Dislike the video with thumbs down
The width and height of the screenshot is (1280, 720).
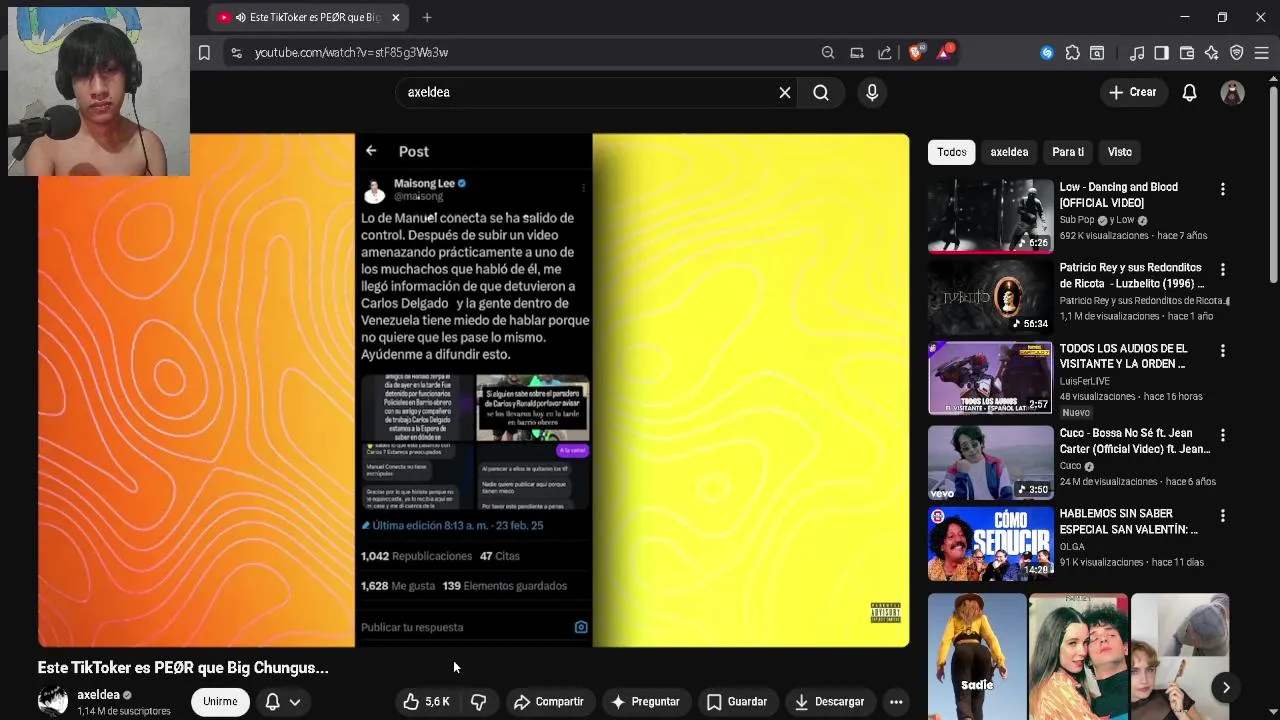pyautogui.click(x=479, y=702)
